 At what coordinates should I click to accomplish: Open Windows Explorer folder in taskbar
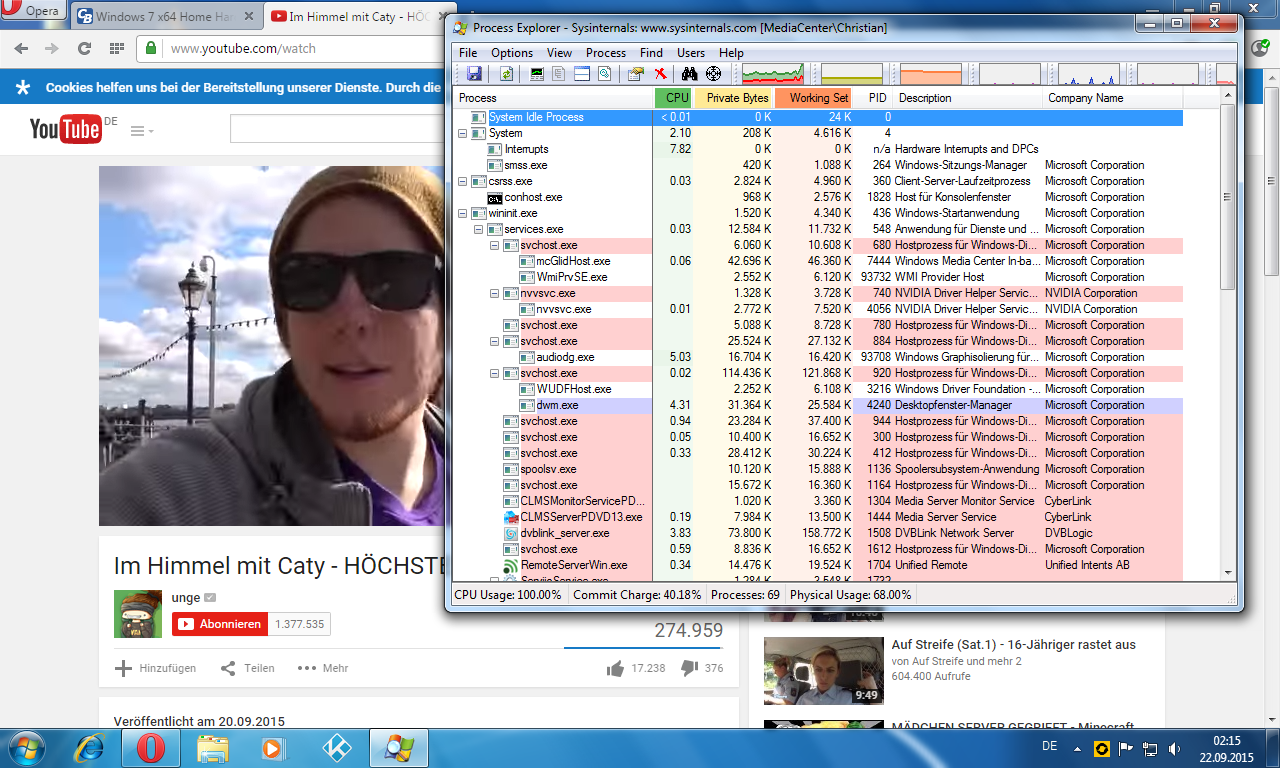tap(212, 747)
